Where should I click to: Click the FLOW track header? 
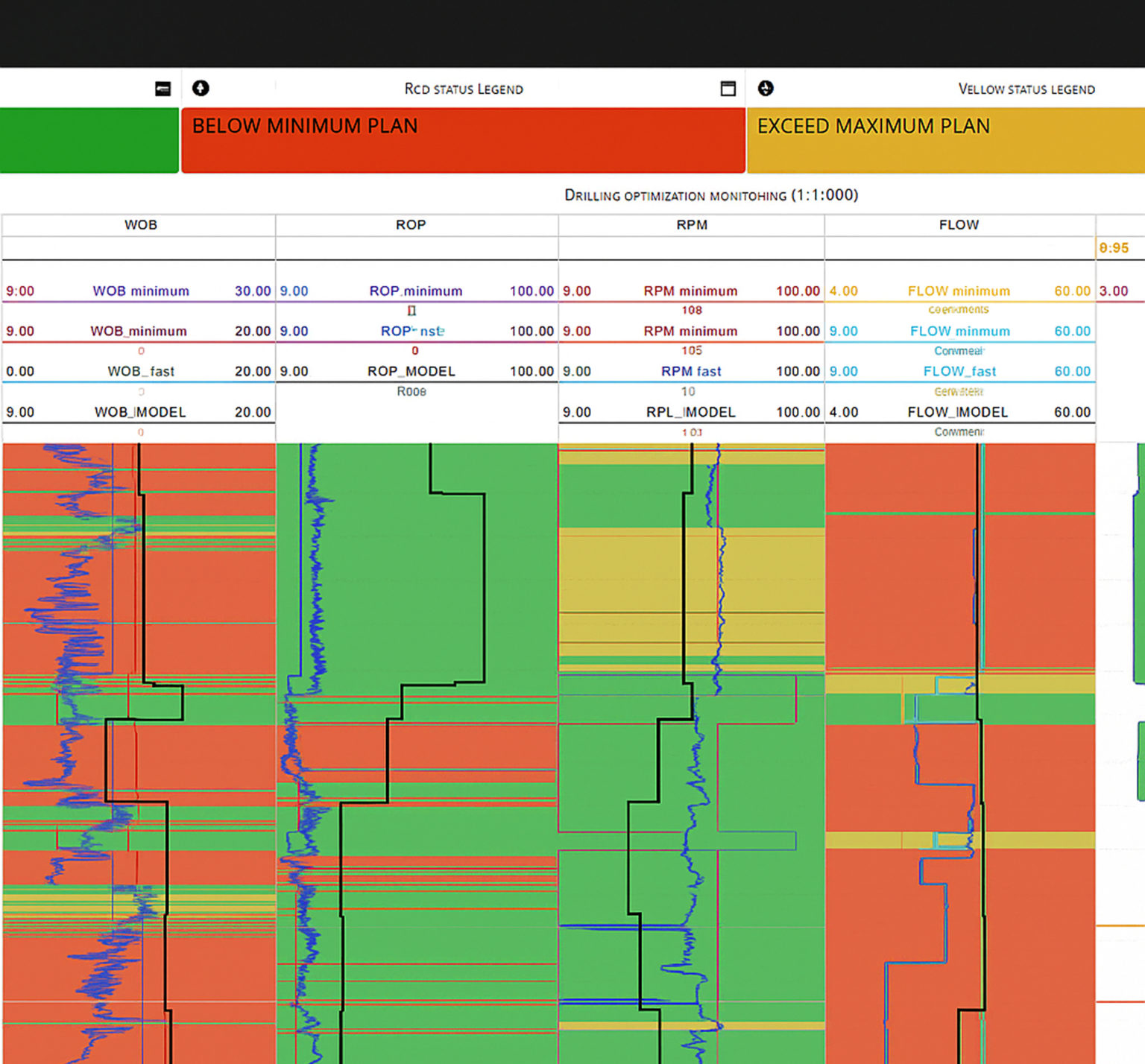pyautogui.click(x=959, y=225)
